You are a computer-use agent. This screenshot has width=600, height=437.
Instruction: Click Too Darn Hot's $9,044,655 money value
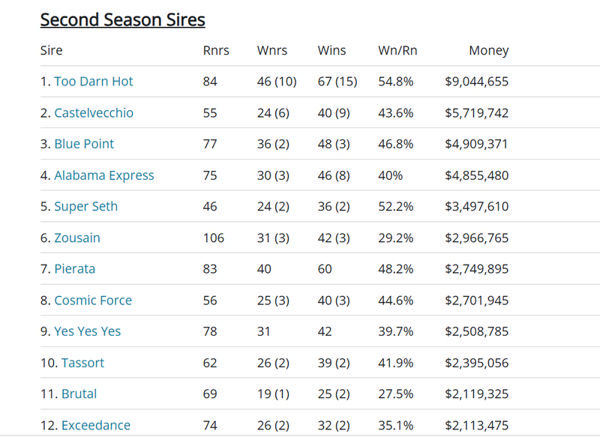(x=476, y=81)
